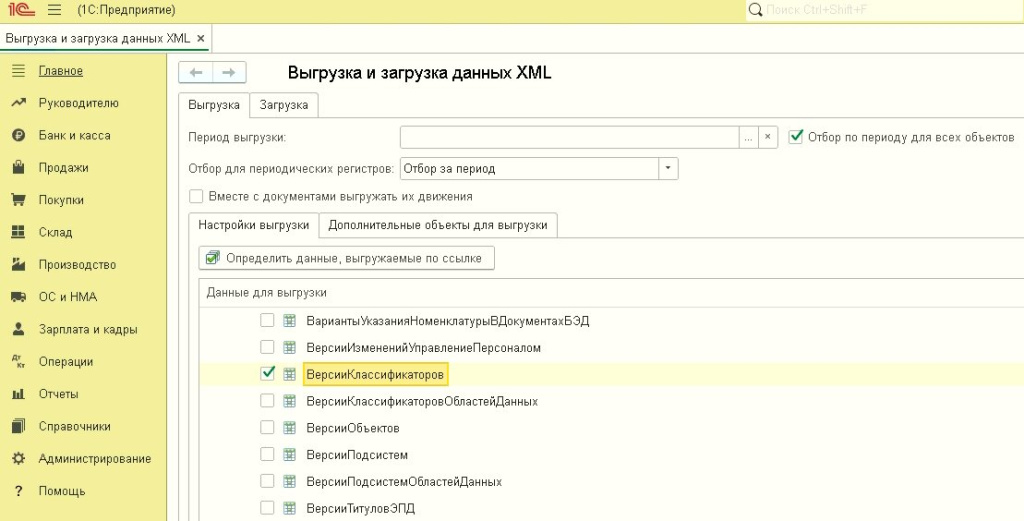
Task: Click the ОС и НМА truck icon
Action: coord(18,296)
